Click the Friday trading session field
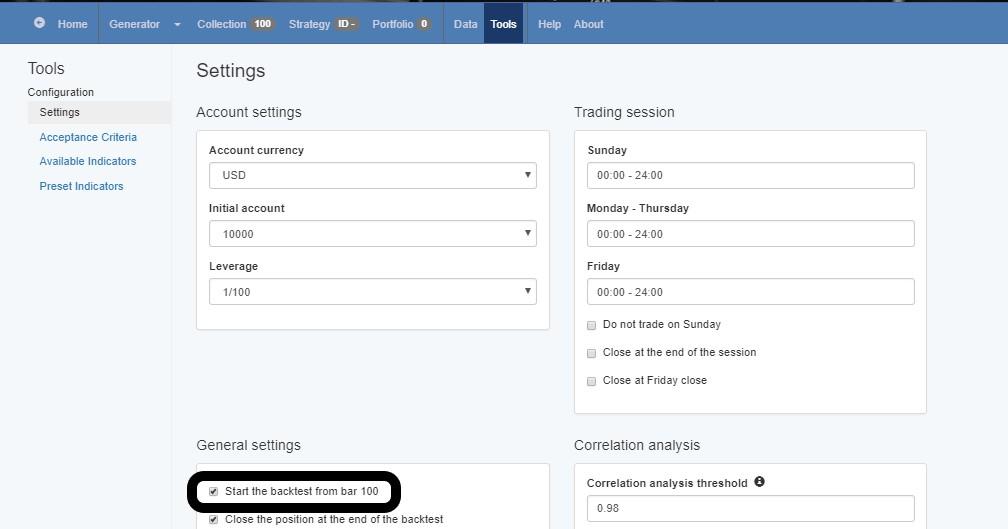 click(x=750, y=292)
